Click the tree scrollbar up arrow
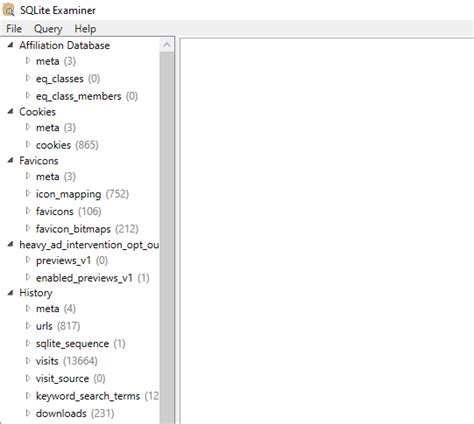474x424 pixels. coord(167,45)
